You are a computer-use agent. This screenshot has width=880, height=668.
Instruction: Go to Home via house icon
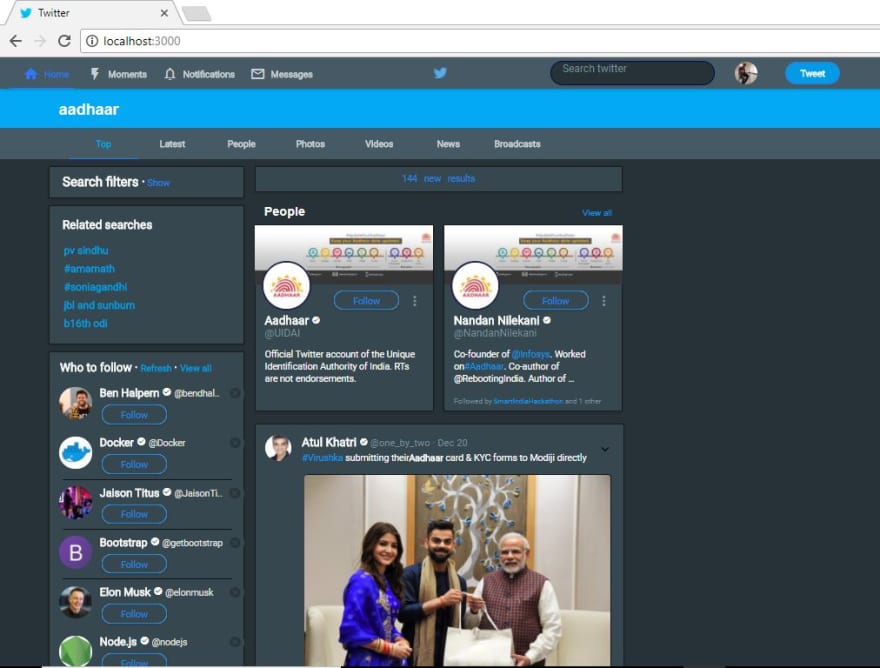coord(31,74)
